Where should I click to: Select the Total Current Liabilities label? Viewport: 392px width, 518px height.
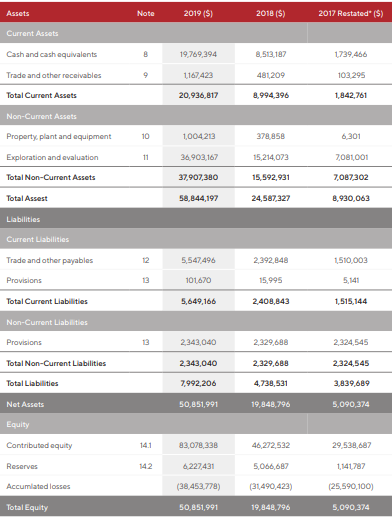pyautogui.click(x=47, y=301)
